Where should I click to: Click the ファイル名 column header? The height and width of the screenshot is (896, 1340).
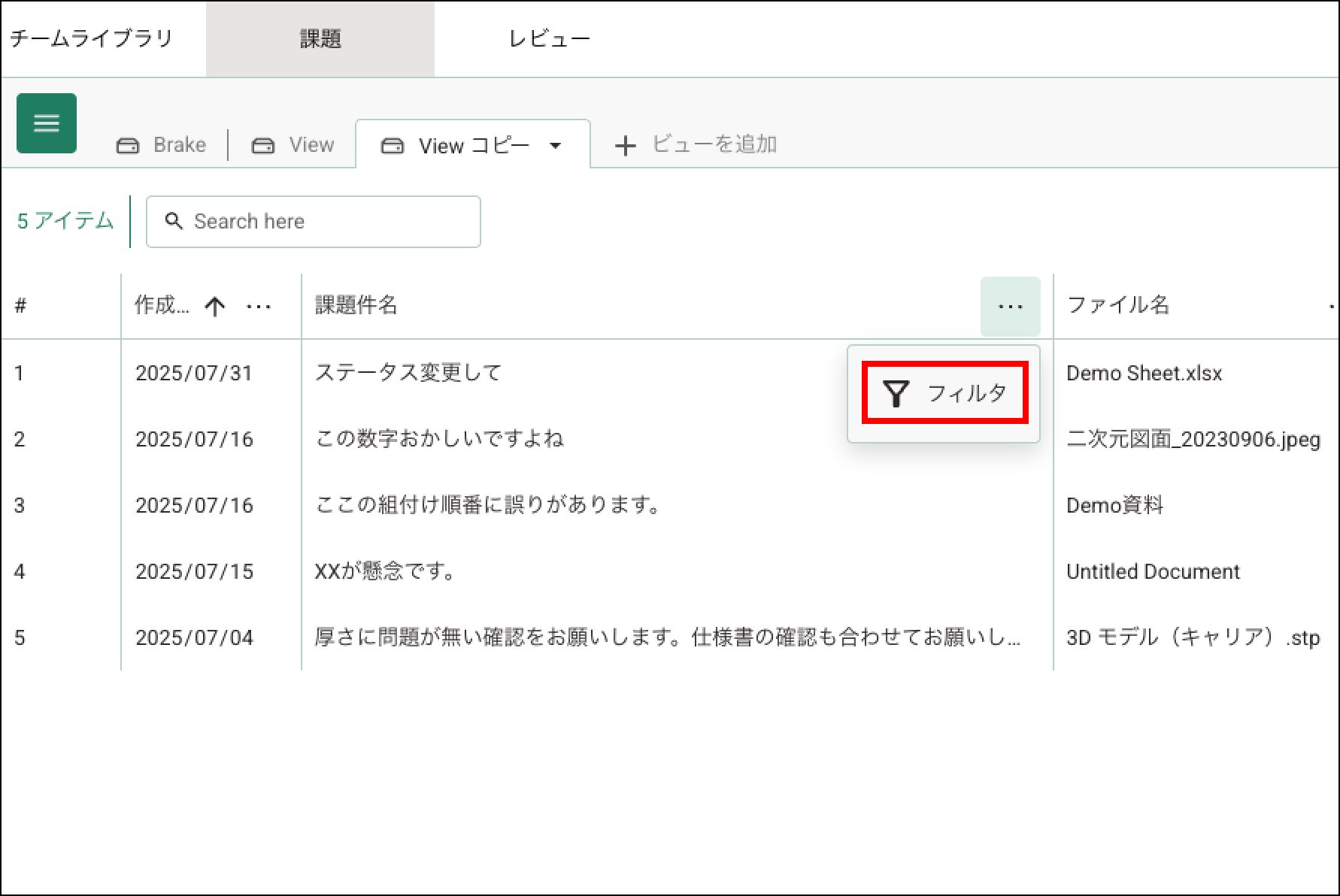pyautogui.click(x=1117, y=305)
